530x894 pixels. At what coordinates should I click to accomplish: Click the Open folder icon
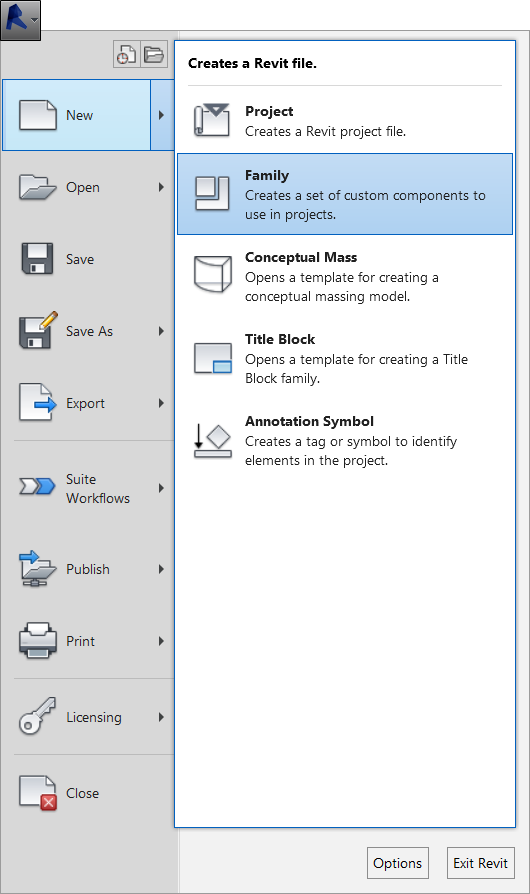click(x=38, y=187)
